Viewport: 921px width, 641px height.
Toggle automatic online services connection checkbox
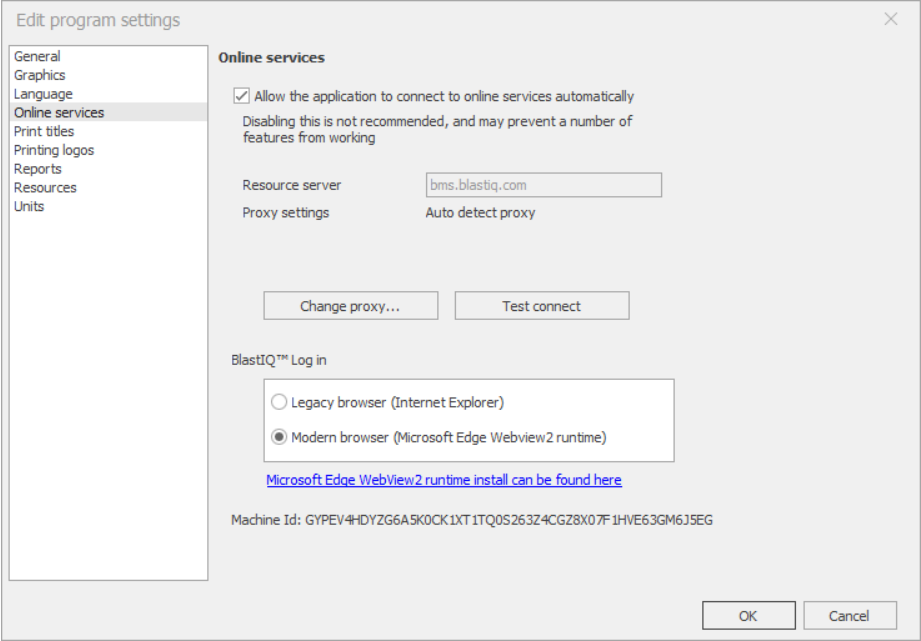[241, 96]
